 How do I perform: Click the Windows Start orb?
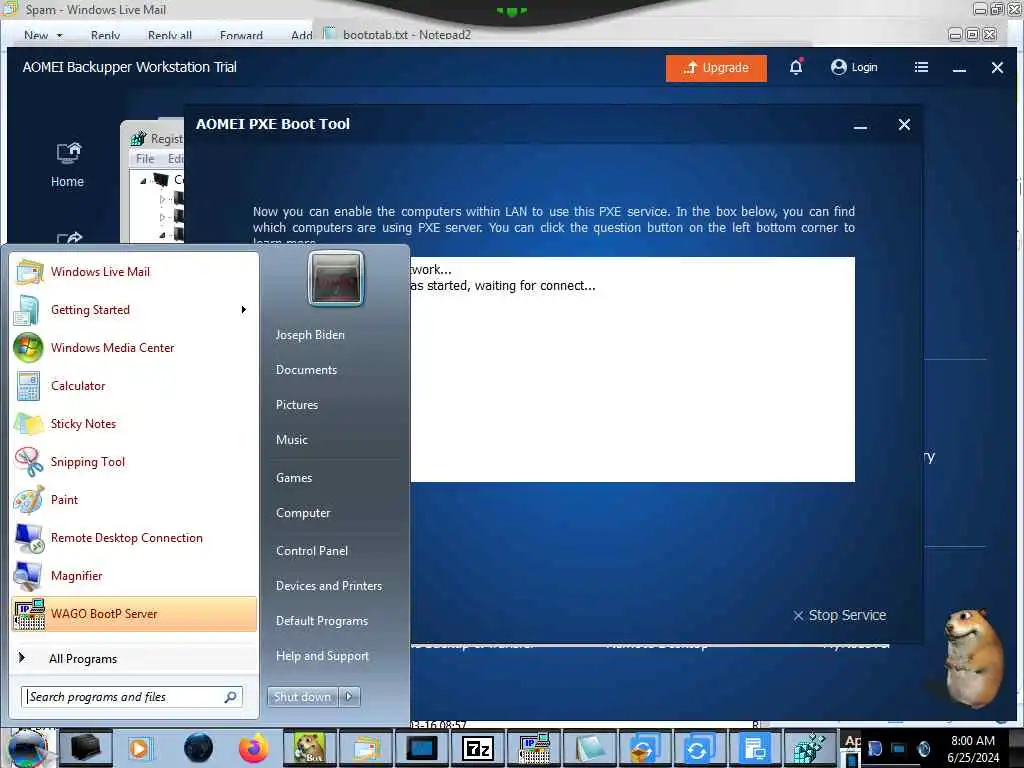tap(28, 748)
